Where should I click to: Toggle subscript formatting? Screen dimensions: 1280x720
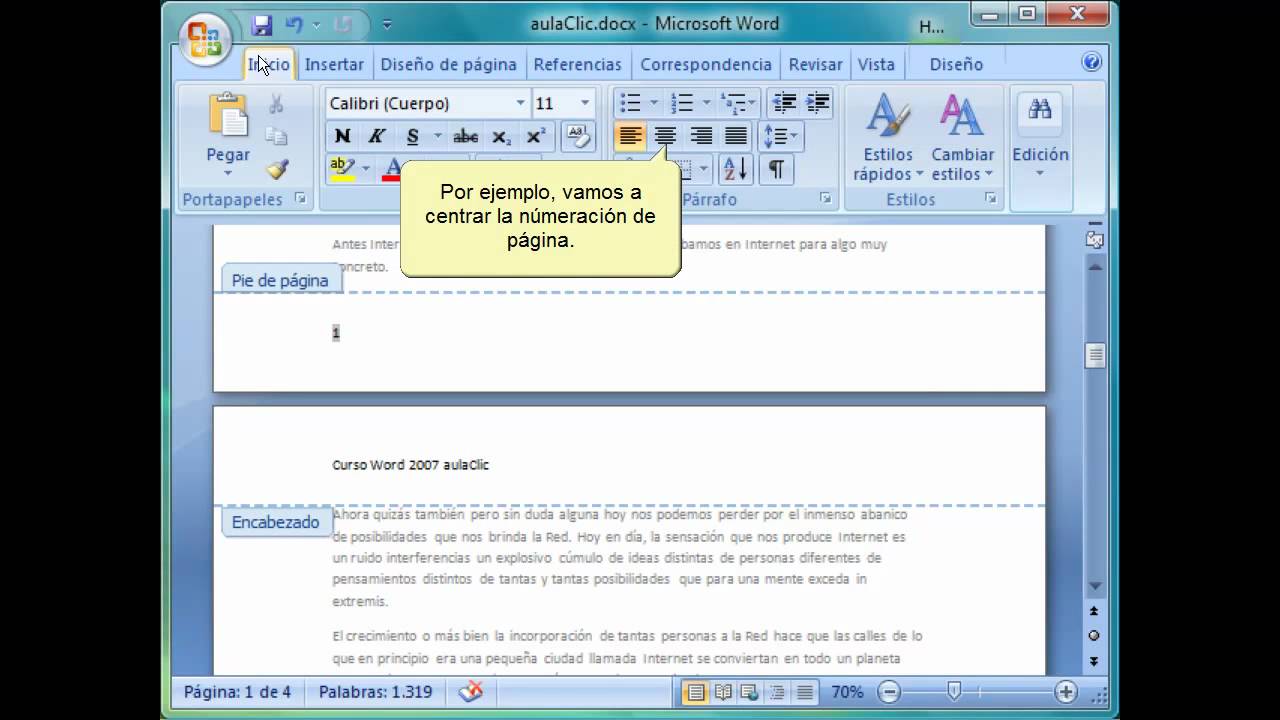(502, 136)
